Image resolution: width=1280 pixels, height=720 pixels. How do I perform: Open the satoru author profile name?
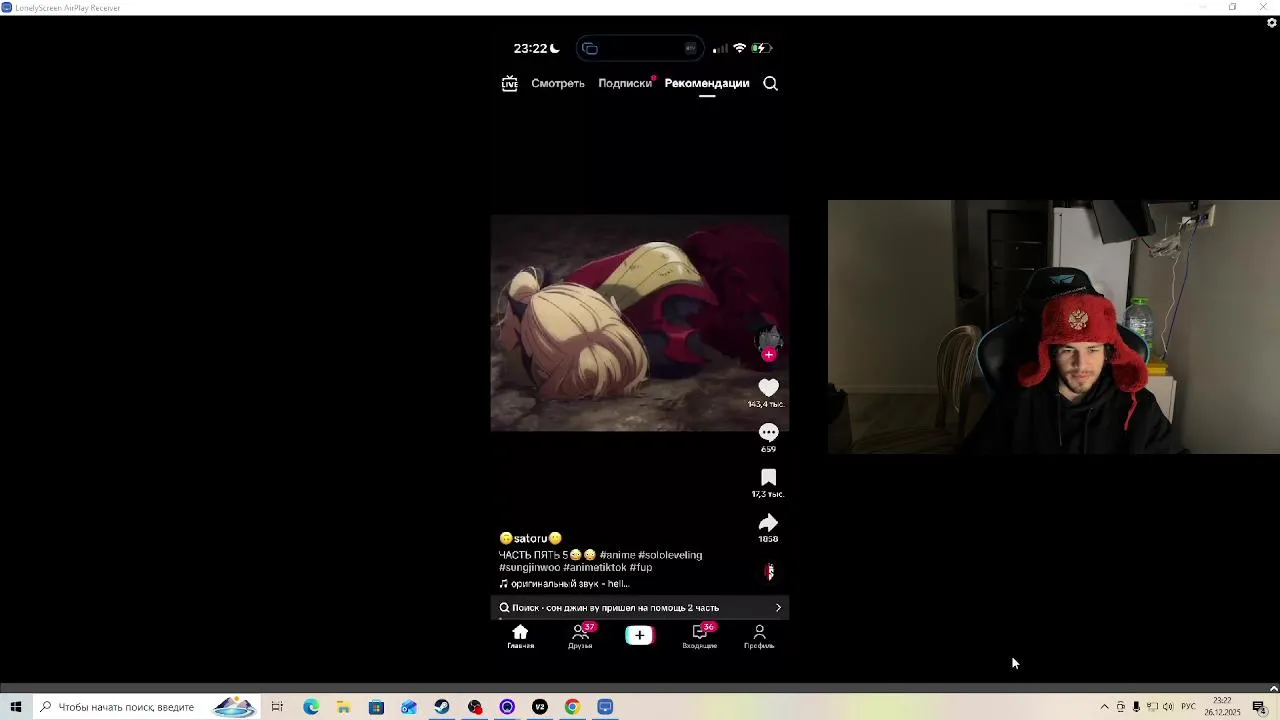click(x=530, y=538)
